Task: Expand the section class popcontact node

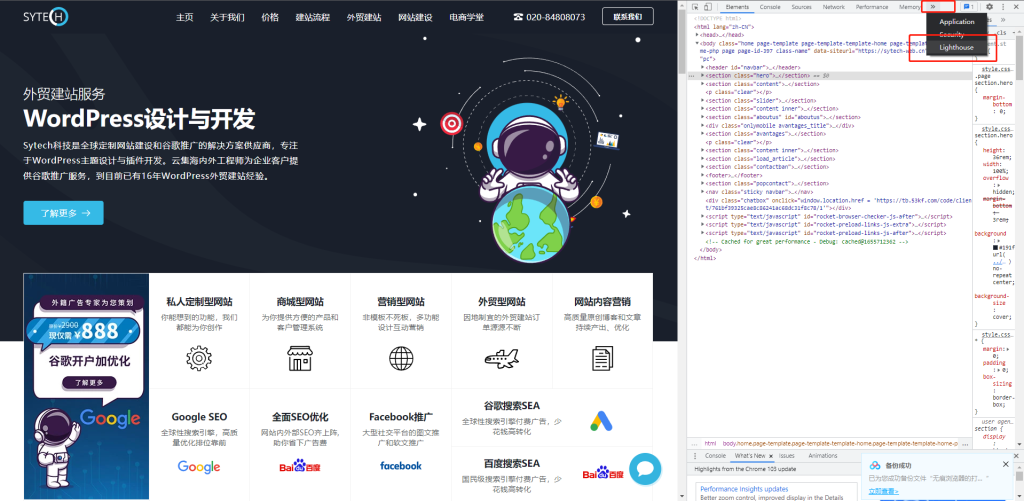Action: [703, 184]
